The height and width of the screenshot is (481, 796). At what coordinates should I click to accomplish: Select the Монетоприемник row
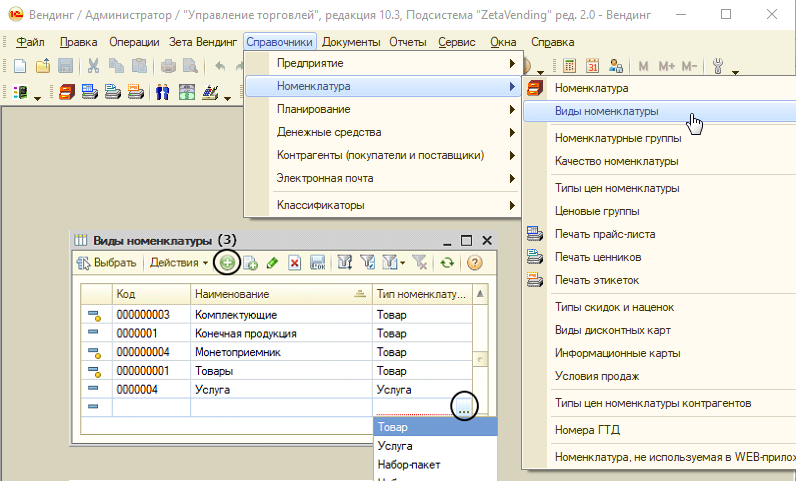tap(277, 352)
